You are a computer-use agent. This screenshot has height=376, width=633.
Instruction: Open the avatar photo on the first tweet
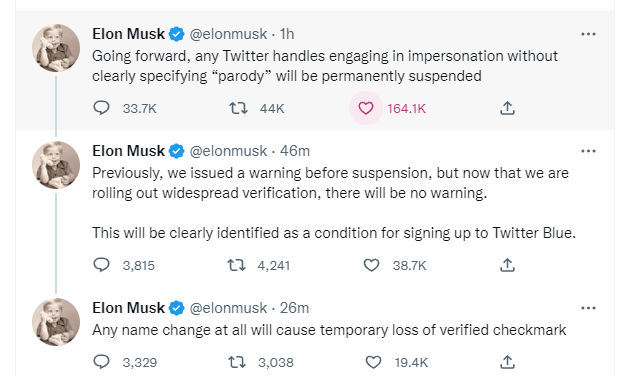click(56, 48)
